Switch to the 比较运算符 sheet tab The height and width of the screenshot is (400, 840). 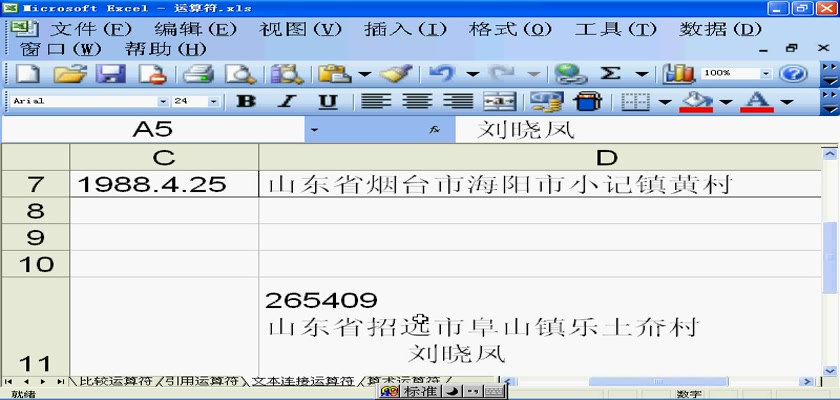116,381
